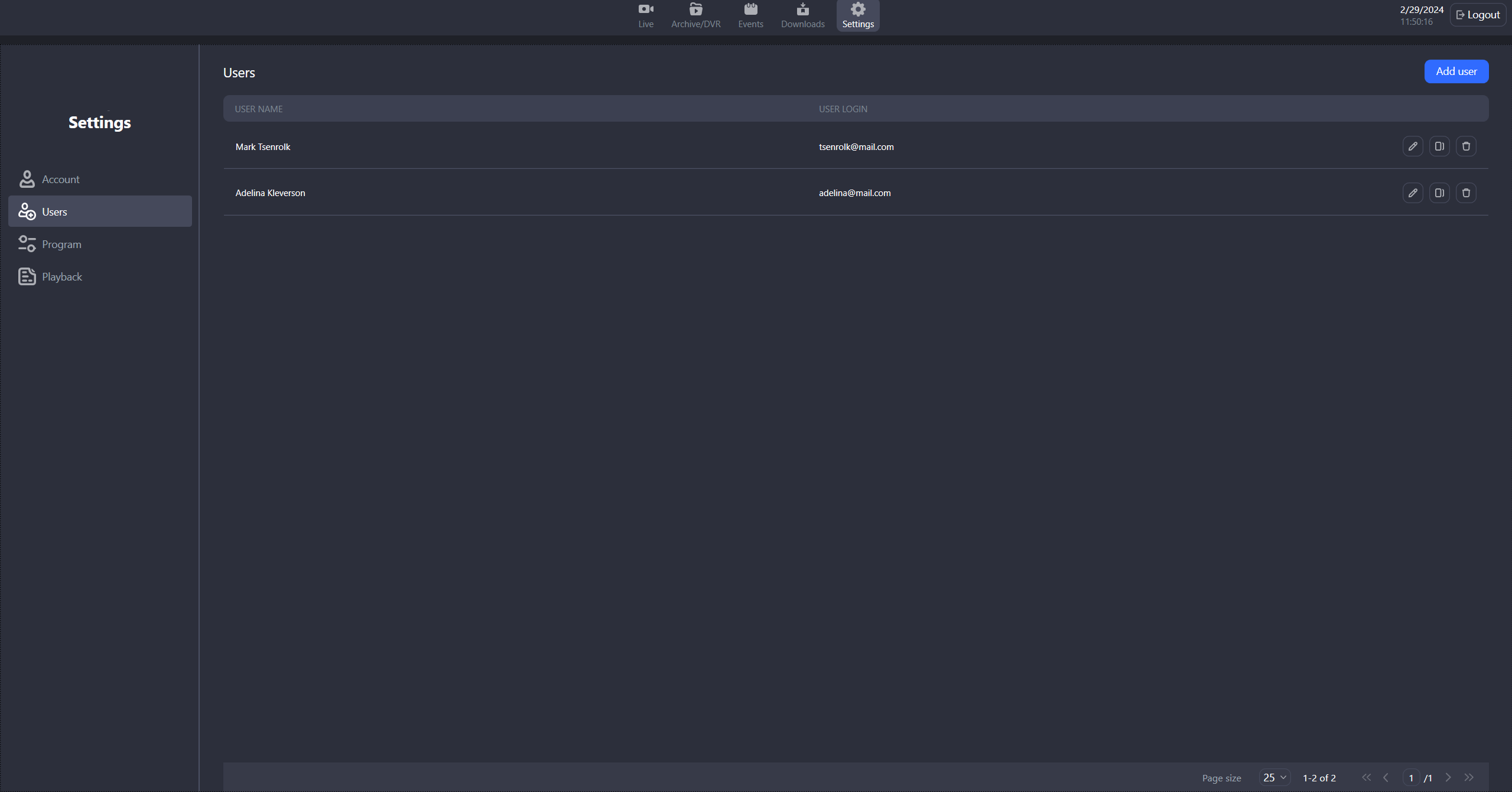Edit Adelina Kleverson with pencil icon

click(1412, 193)
